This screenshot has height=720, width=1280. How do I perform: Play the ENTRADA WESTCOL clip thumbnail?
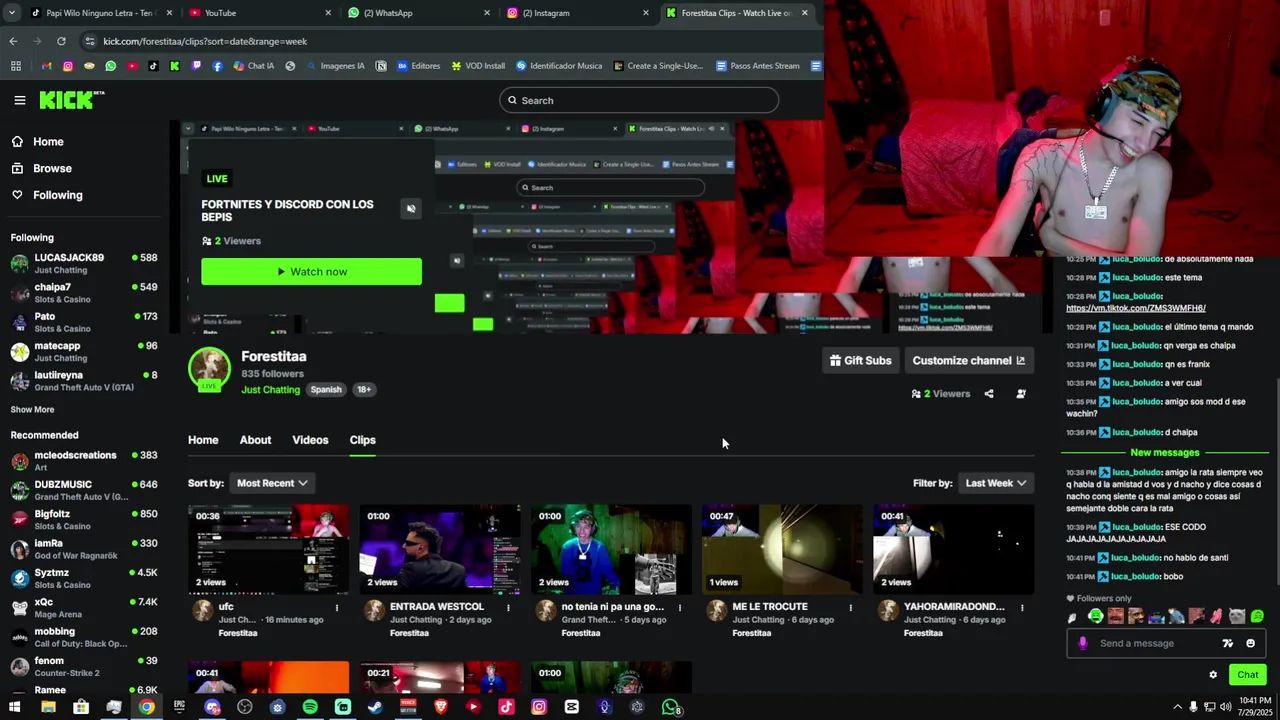pos(440,549)
